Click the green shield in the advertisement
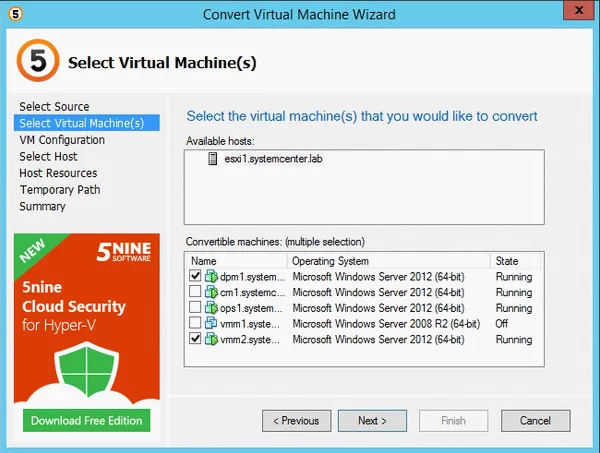Viewport: 600px width, 453px height. tap(86, 368)
